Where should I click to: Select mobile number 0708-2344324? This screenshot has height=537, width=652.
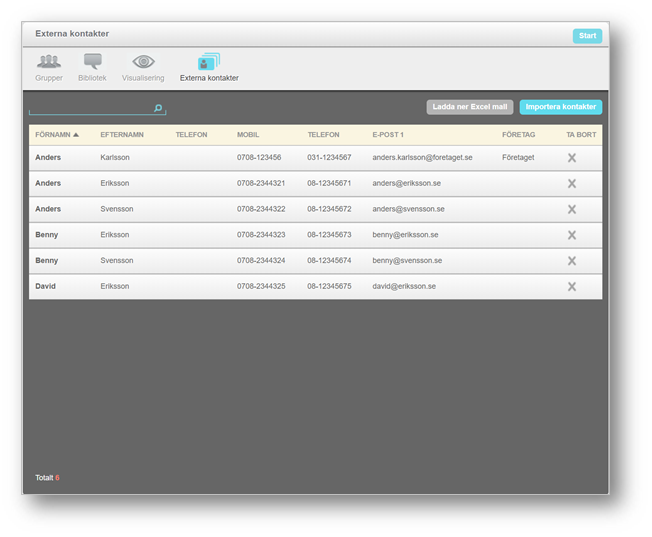click(x=261, y=261)
